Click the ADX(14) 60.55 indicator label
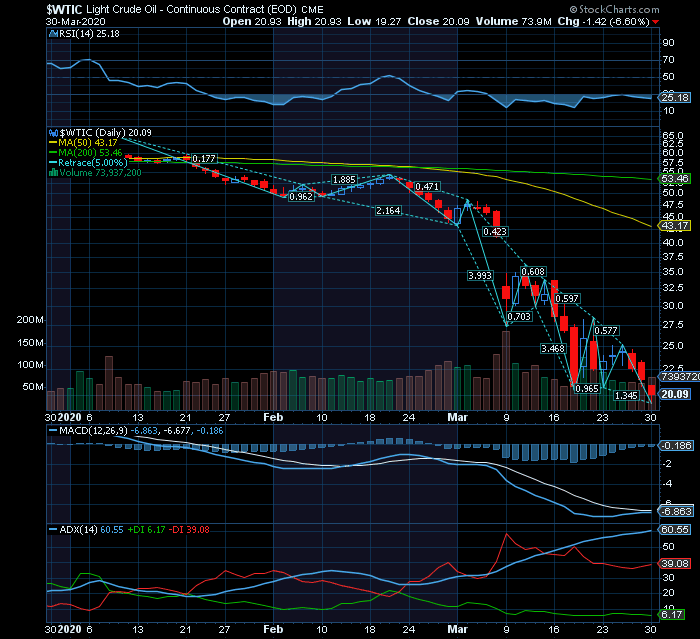Viewport: 700px width, 639px height. tap(91, 530)
